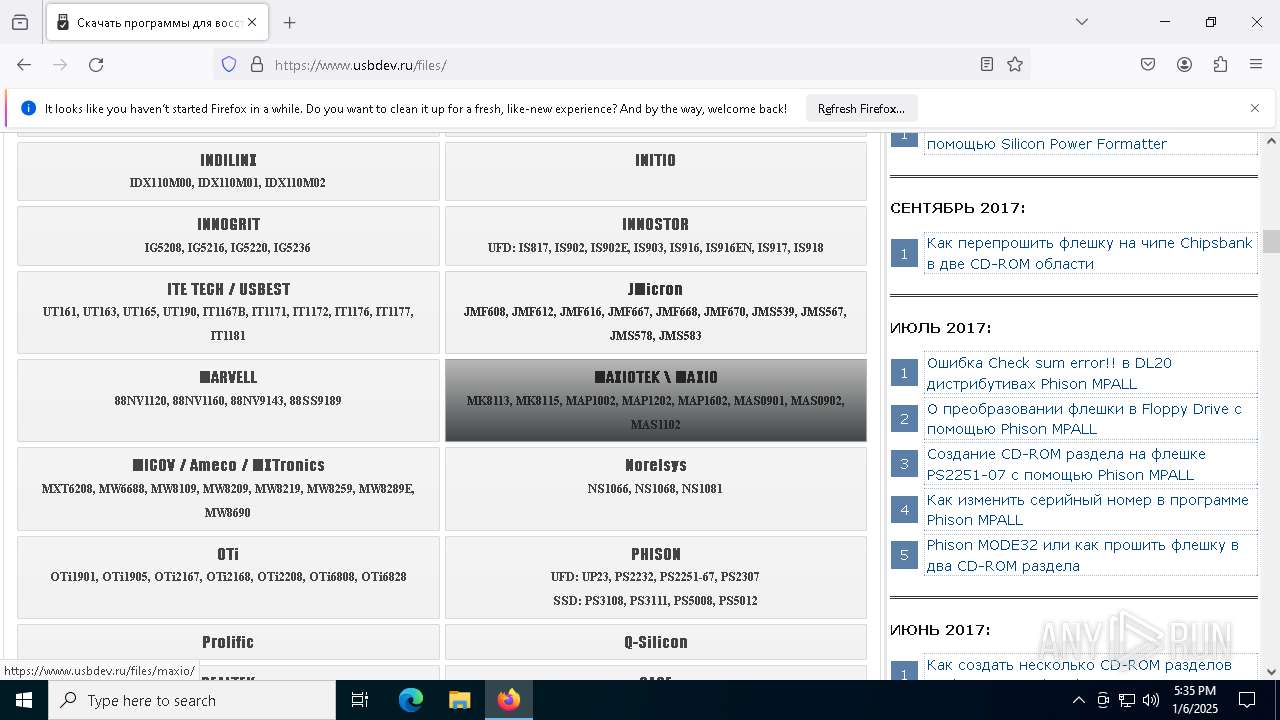Click the Refresh Firefox... button

[x=861, y=108]
